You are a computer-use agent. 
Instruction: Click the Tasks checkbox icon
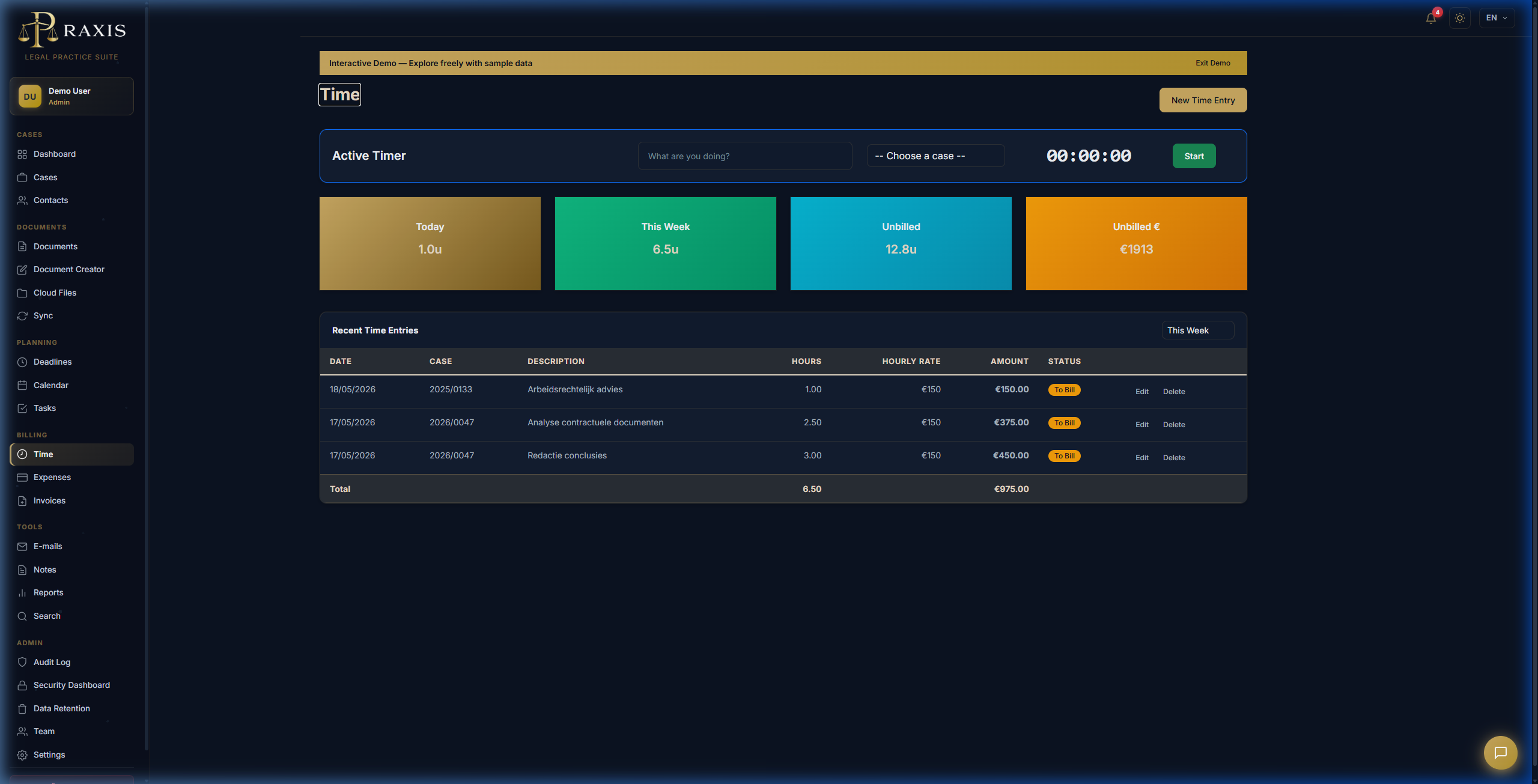tap(22, 409)
